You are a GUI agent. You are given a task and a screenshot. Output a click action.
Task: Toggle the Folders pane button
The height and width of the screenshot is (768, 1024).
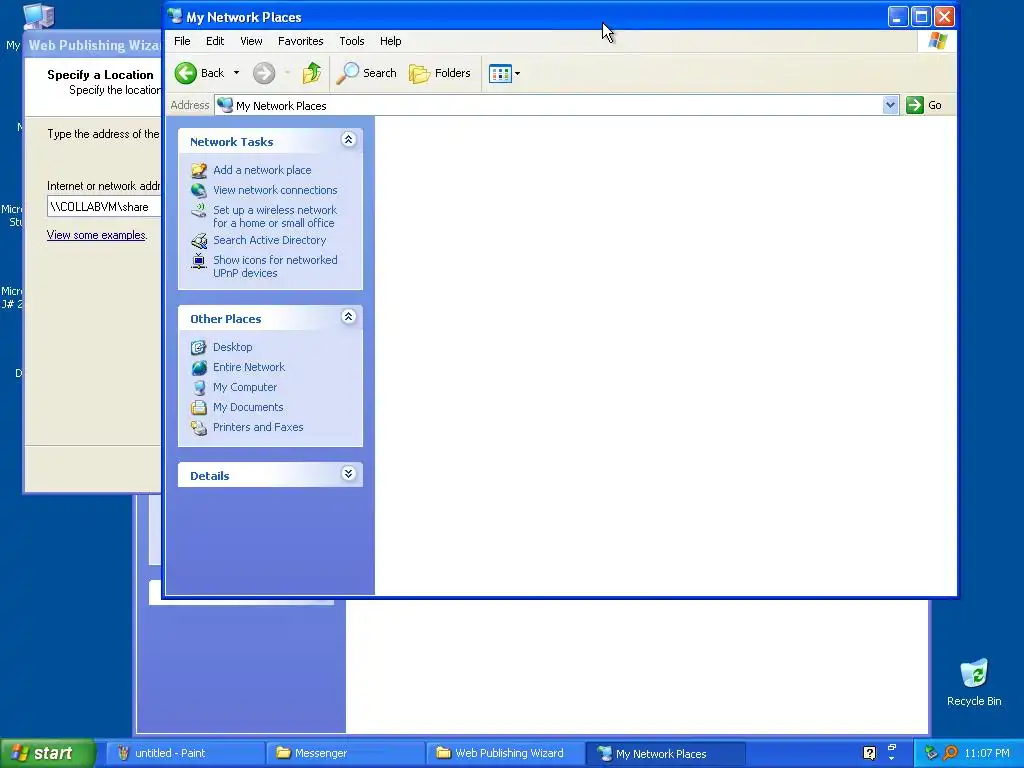click(440, 73)
